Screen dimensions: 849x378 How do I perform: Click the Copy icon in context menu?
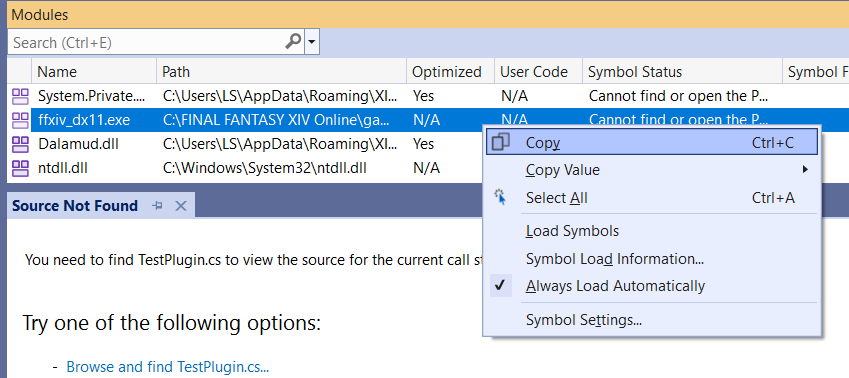(500, 142)
